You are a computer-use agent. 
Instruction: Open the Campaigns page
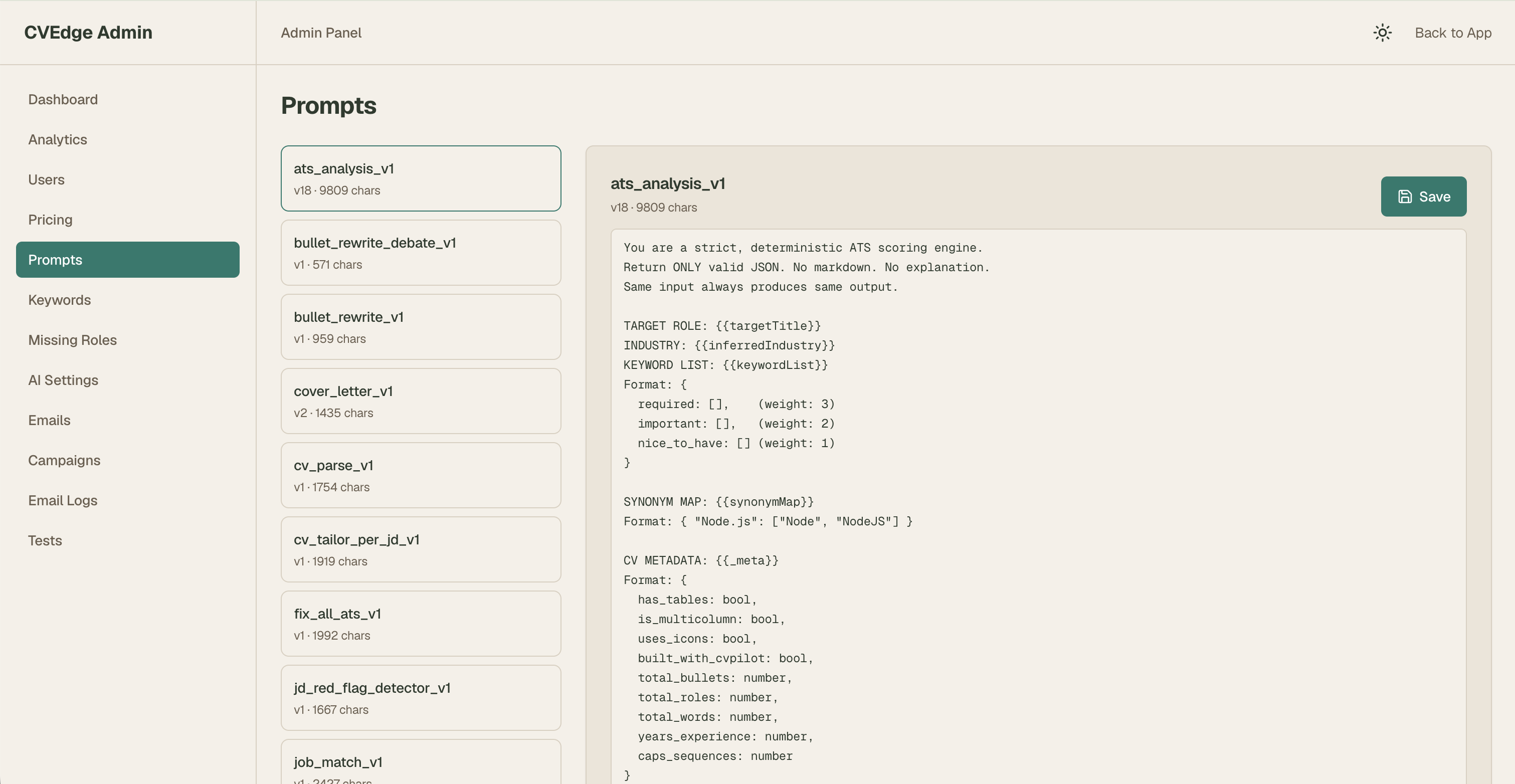point(128,460)
